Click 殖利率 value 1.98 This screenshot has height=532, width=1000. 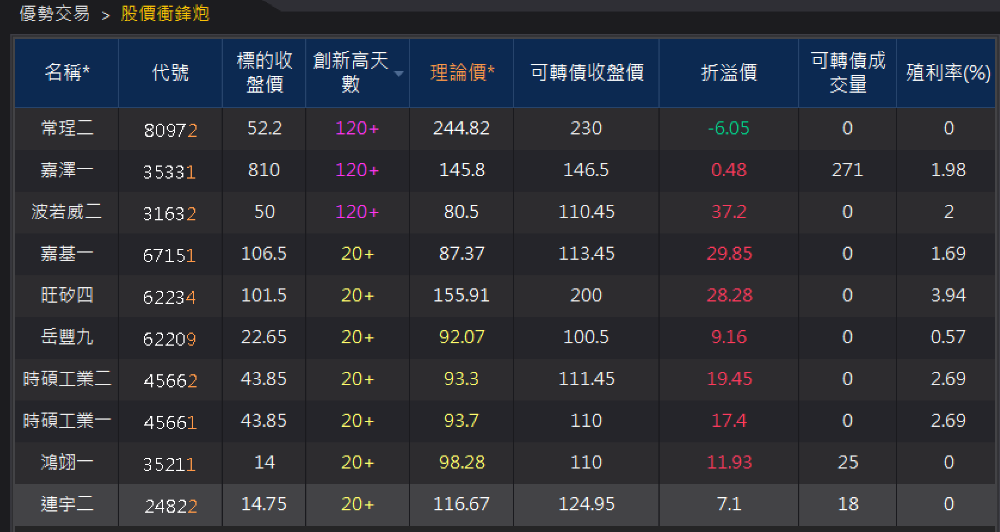click(x=948, y=170)
